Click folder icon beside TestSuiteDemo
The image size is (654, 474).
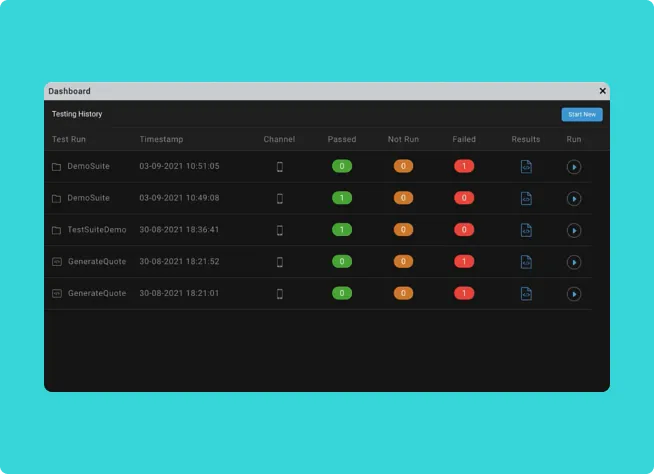[57, 231]
